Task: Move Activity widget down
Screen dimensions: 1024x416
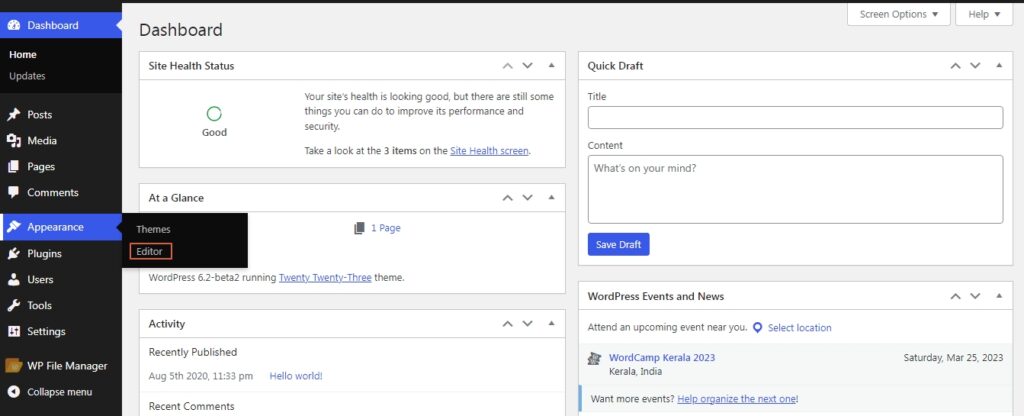Action: 528,324
